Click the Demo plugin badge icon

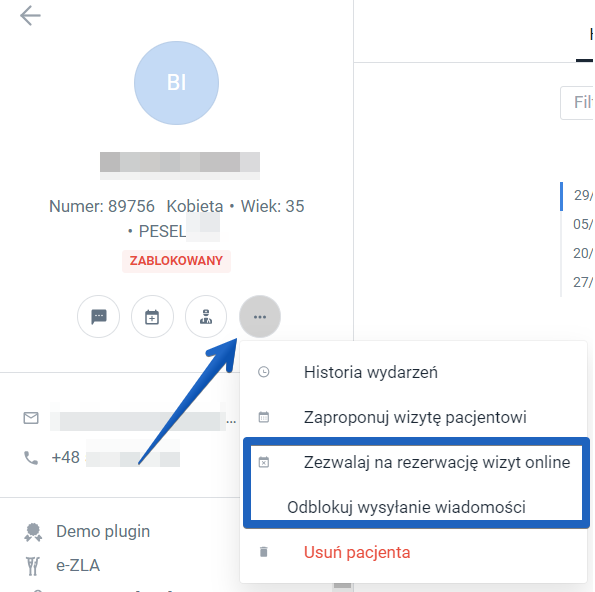click(x=33, y=532)
